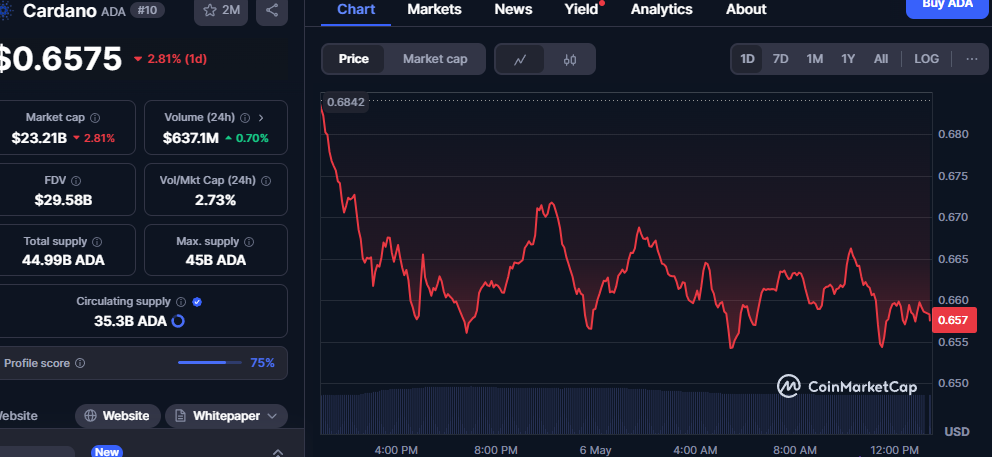
Task: Click the Market cap info icon
Action: pyautogui.click(x=95, y=118)
